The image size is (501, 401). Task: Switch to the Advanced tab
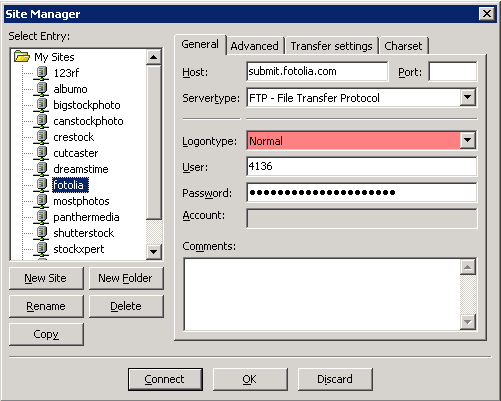tap(255, 46)
